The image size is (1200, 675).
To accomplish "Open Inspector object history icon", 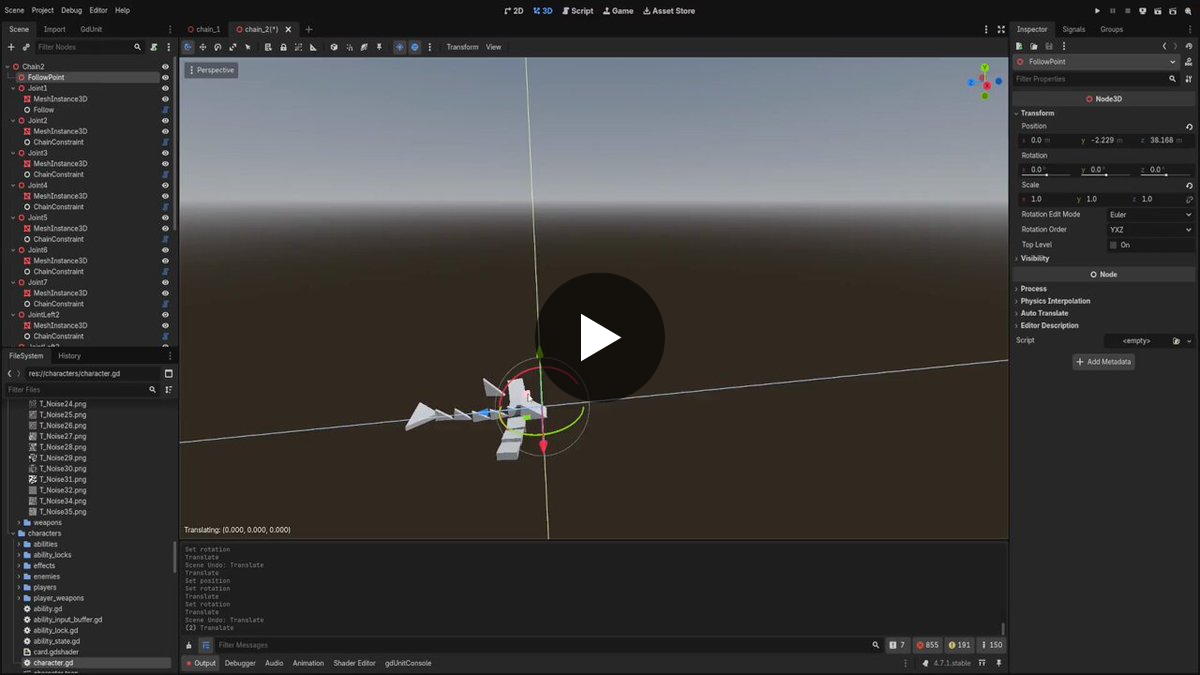I will [x=1189, y=46].
